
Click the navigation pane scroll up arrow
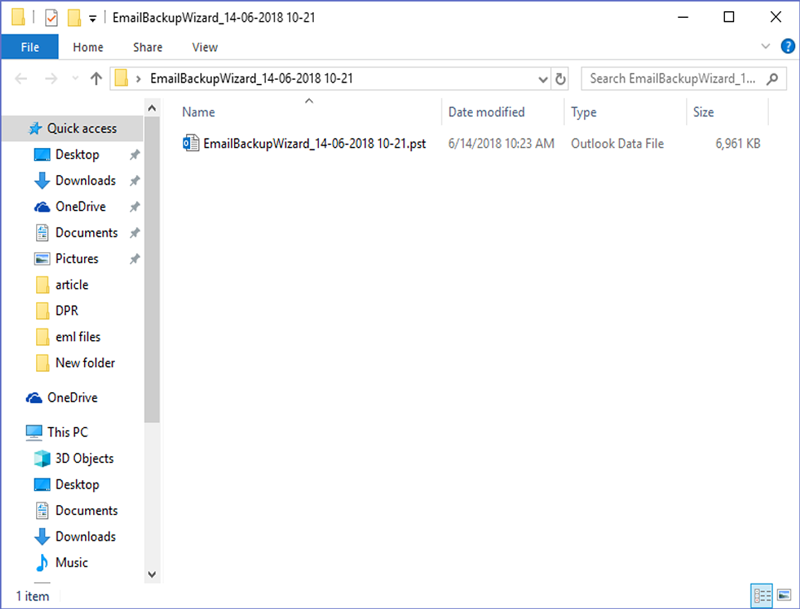[152, 108]
